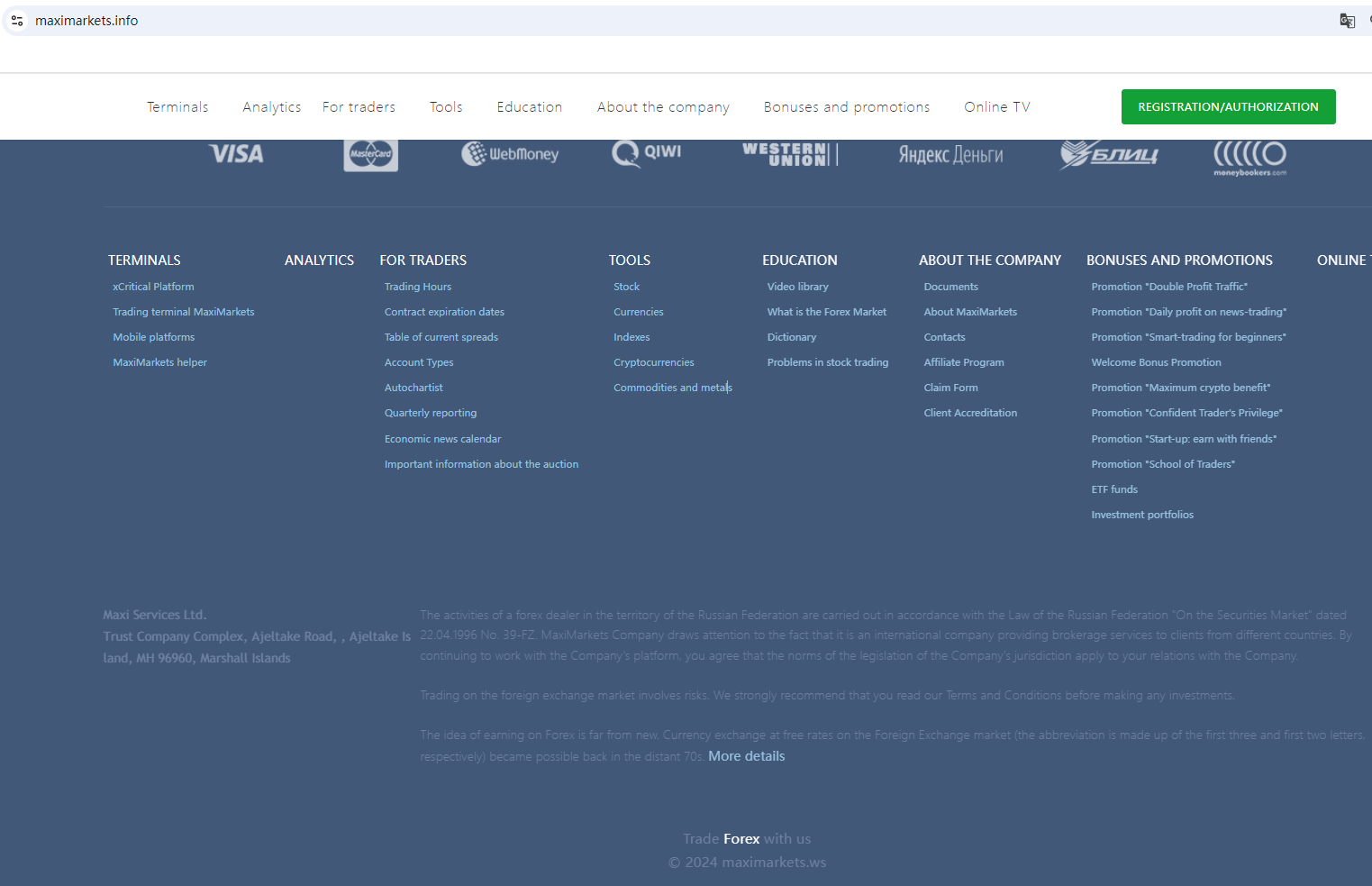The height and width of the screenshot is (886, 1372).
Task: View site information icon in address bar
Action: click(17, 21)
